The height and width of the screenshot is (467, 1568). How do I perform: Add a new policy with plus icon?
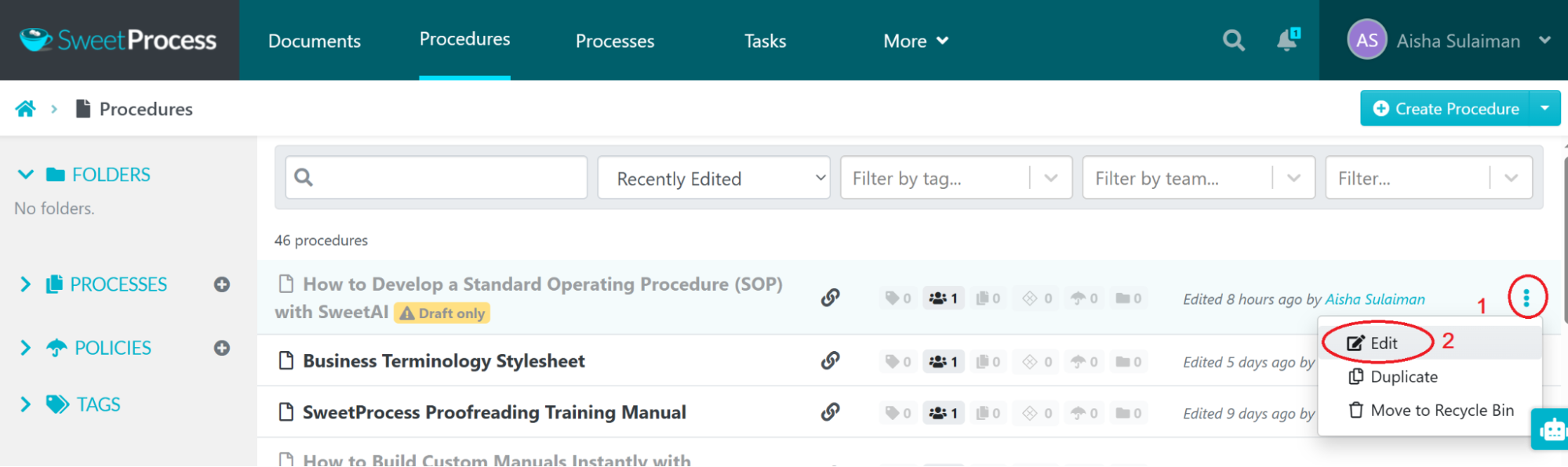222,348
